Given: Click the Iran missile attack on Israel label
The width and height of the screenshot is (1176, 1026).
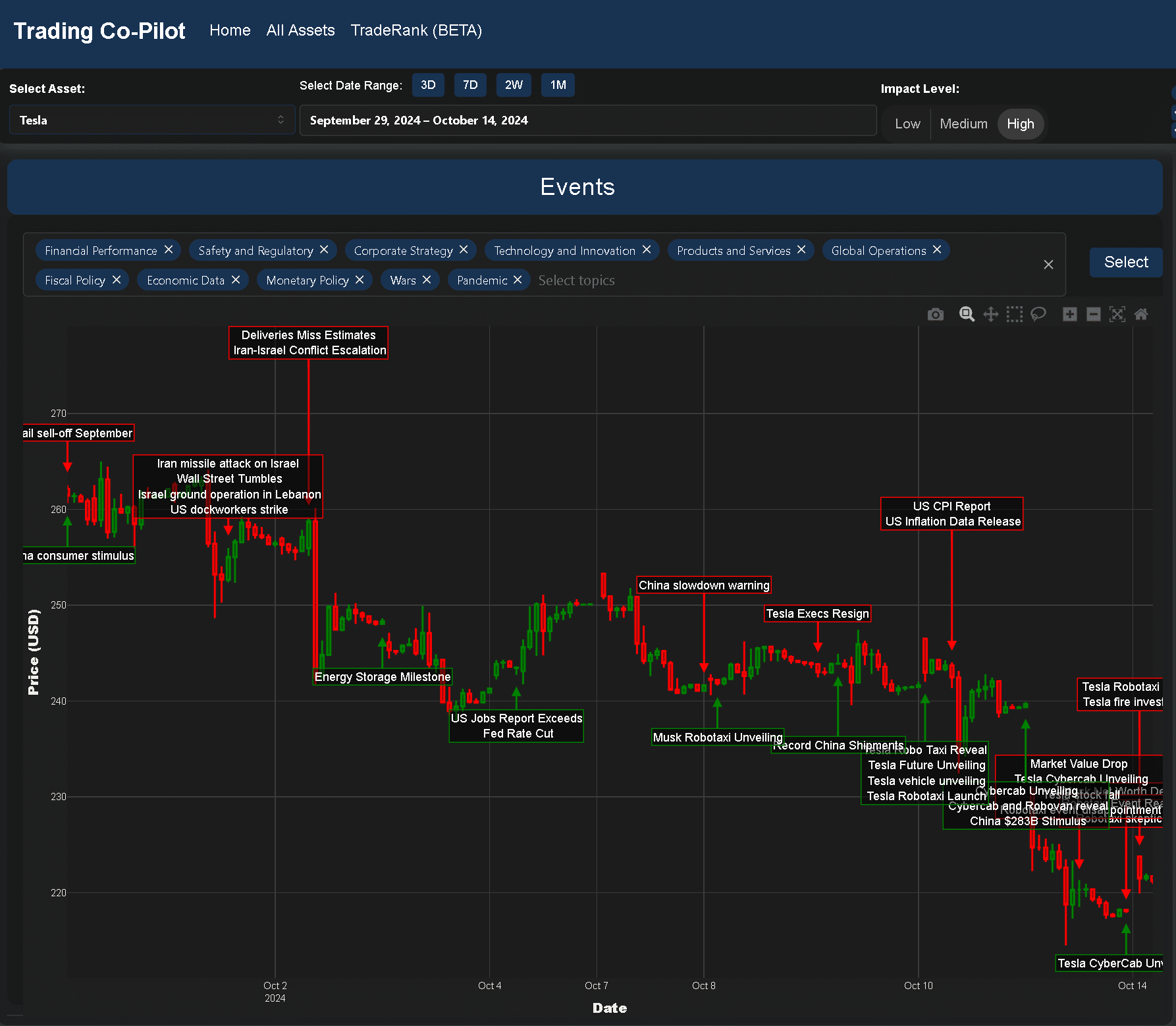Looking at the screenshot, I should [228, 464].
